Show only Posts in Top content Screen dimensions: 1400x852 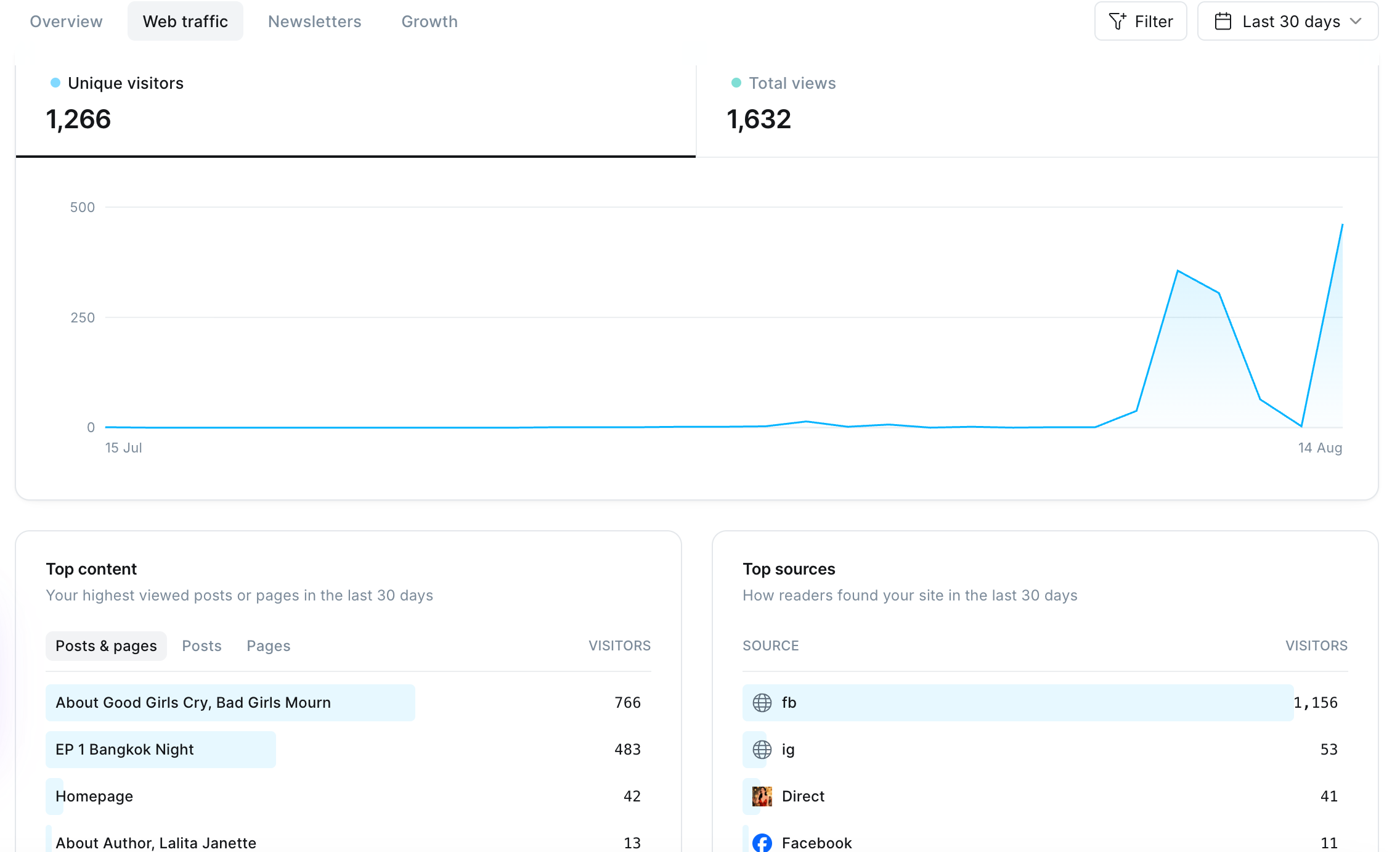pos(201,646)
